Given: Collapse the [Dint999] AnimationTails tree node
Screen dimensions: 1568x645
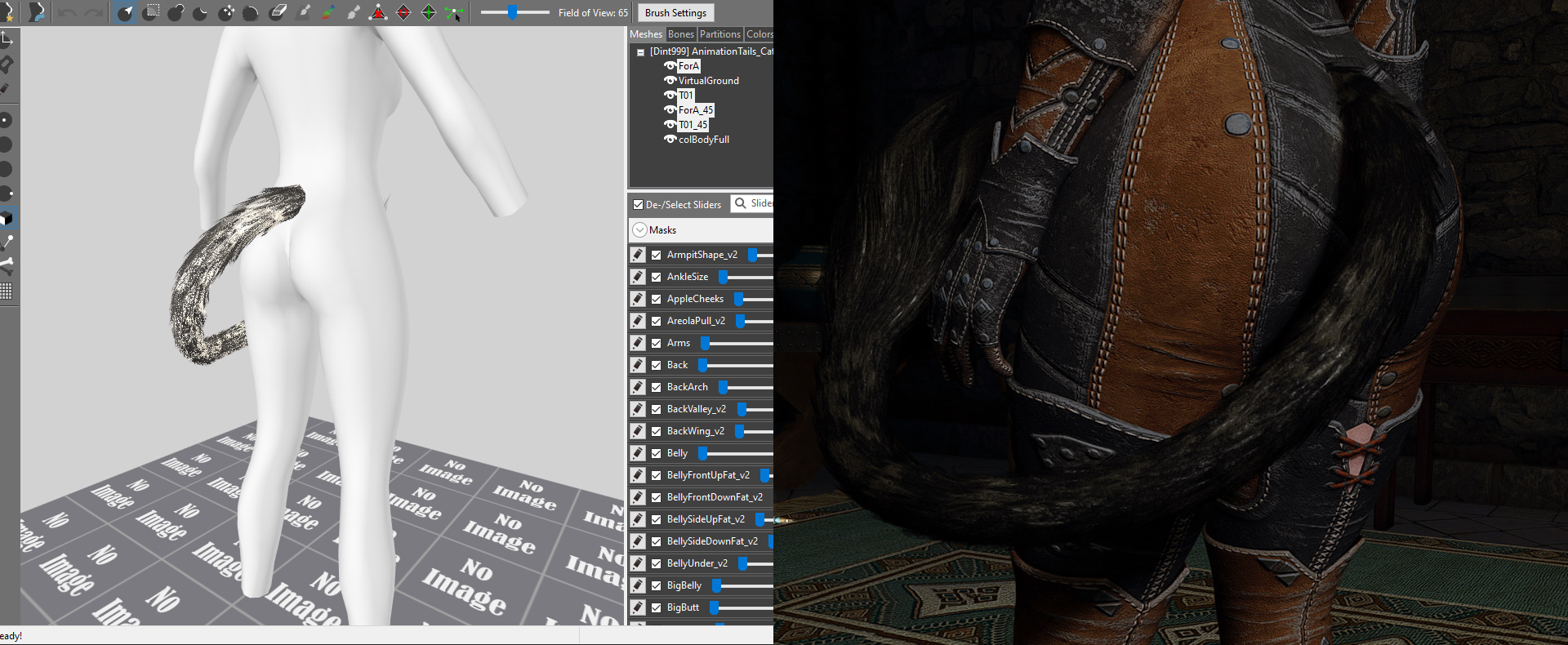Looking at the screenshot, I should tap(640, 52).
